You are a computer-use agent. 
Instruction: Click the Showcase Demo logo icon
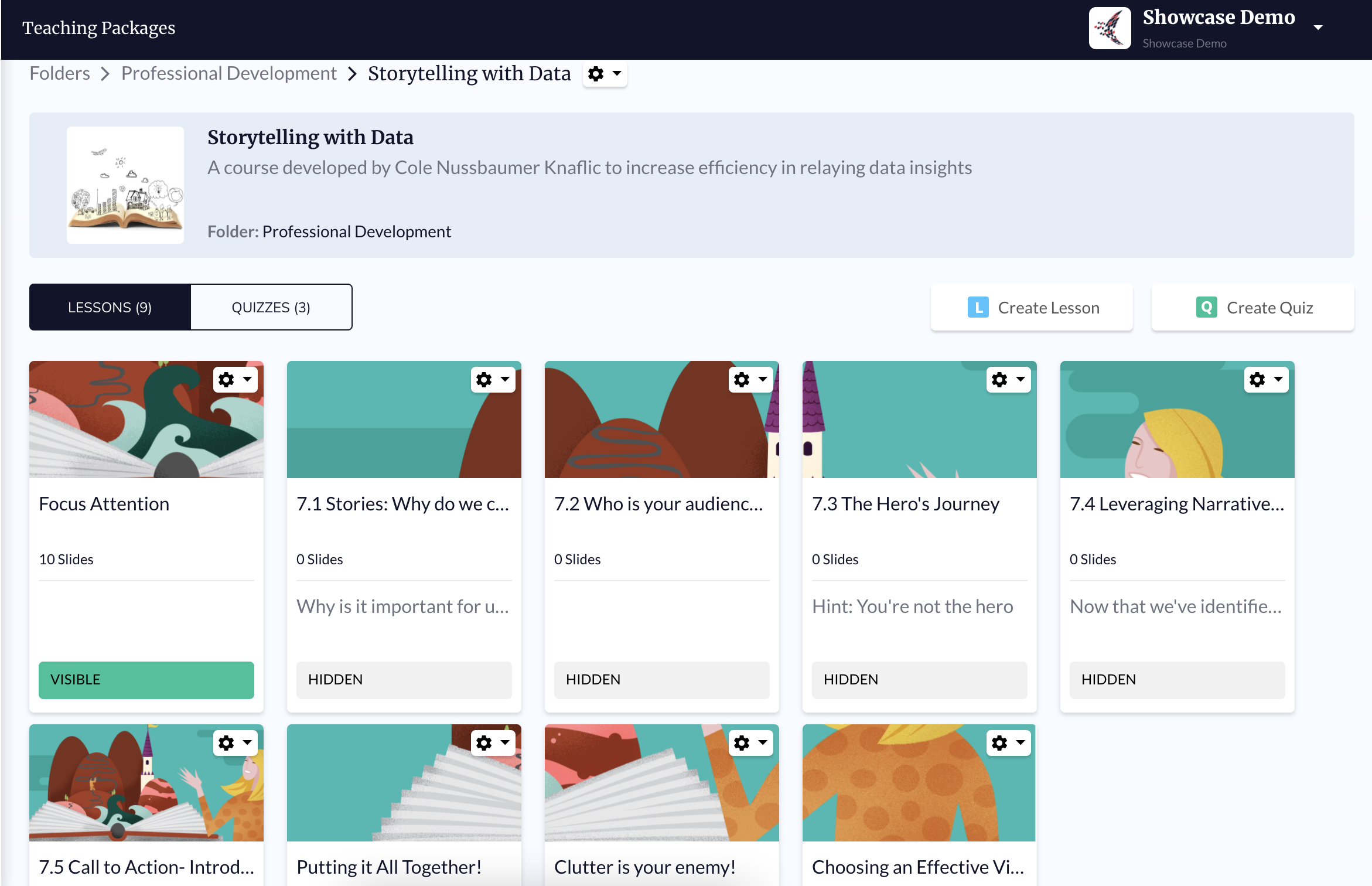point(1110,28)
